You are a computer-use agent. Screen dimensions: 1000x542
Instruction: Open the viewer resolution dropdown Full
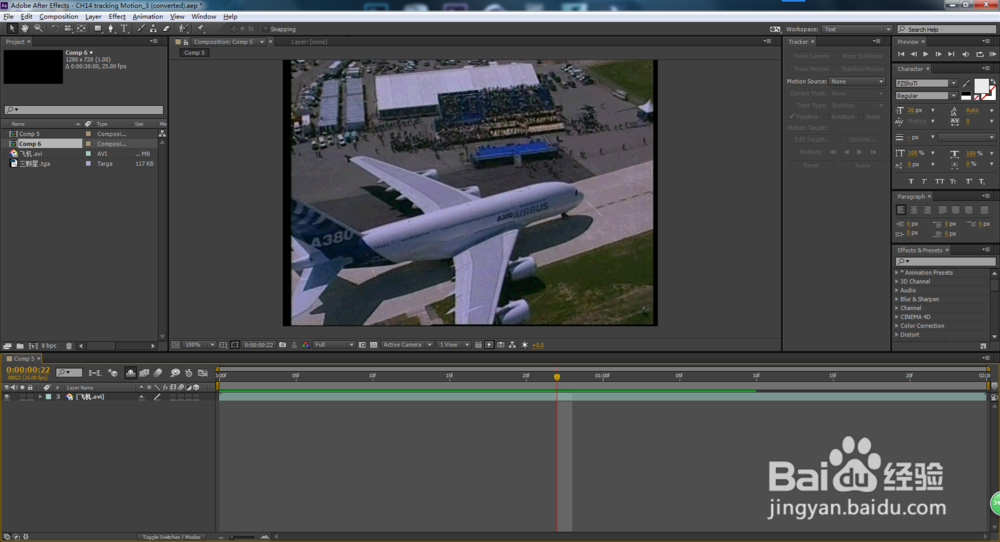(334, 345)
